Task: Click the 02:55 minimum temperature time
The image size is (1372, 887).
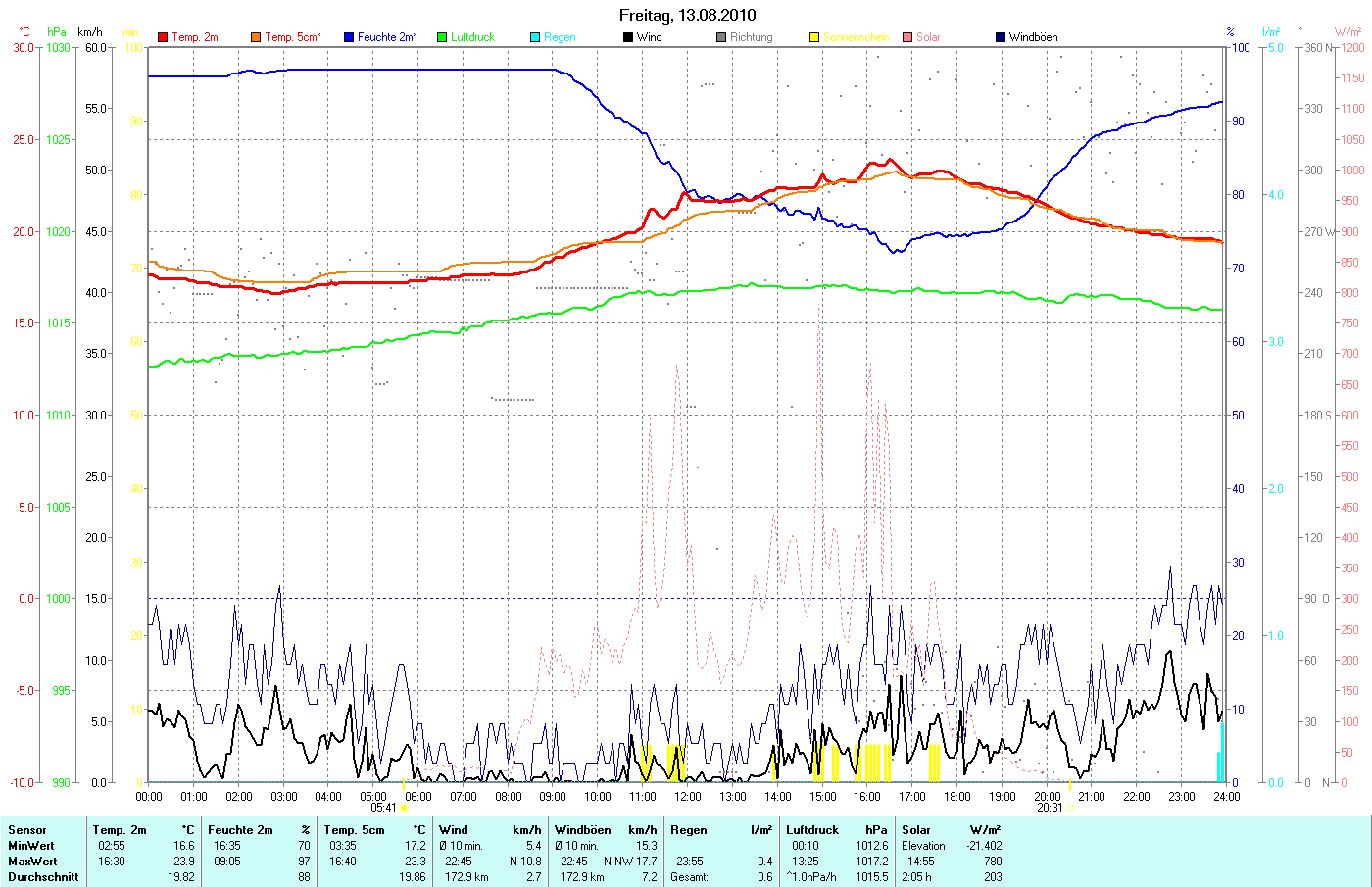Action: pos(112,846)
